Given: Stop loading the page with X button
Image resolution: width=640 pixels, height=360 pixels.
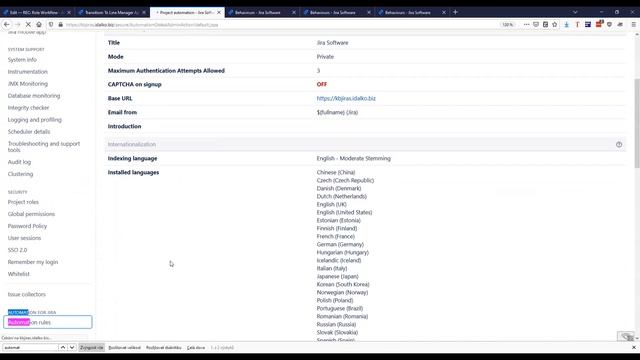Looking at the screenshot, I should (x=28, y=24).
